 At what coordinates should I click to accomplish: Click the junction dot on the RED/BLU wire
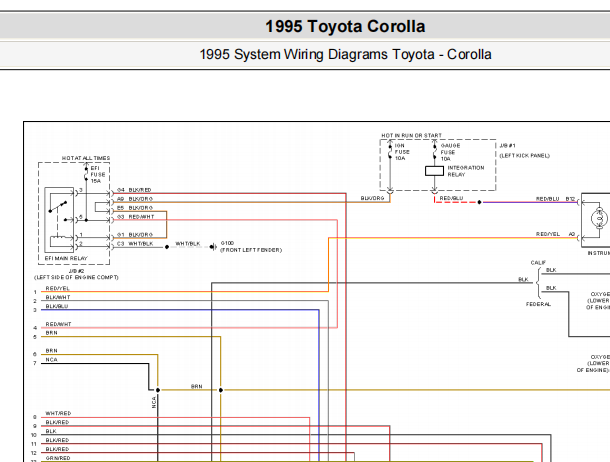coord(479,202)
